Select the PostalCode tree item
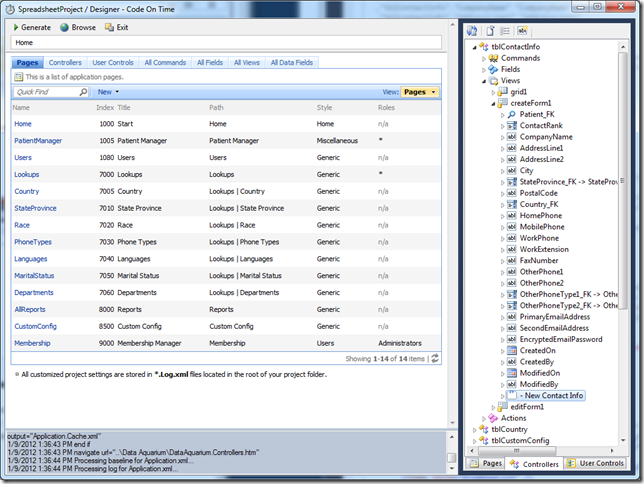644x484 pixels. click(x=538, y=193)
